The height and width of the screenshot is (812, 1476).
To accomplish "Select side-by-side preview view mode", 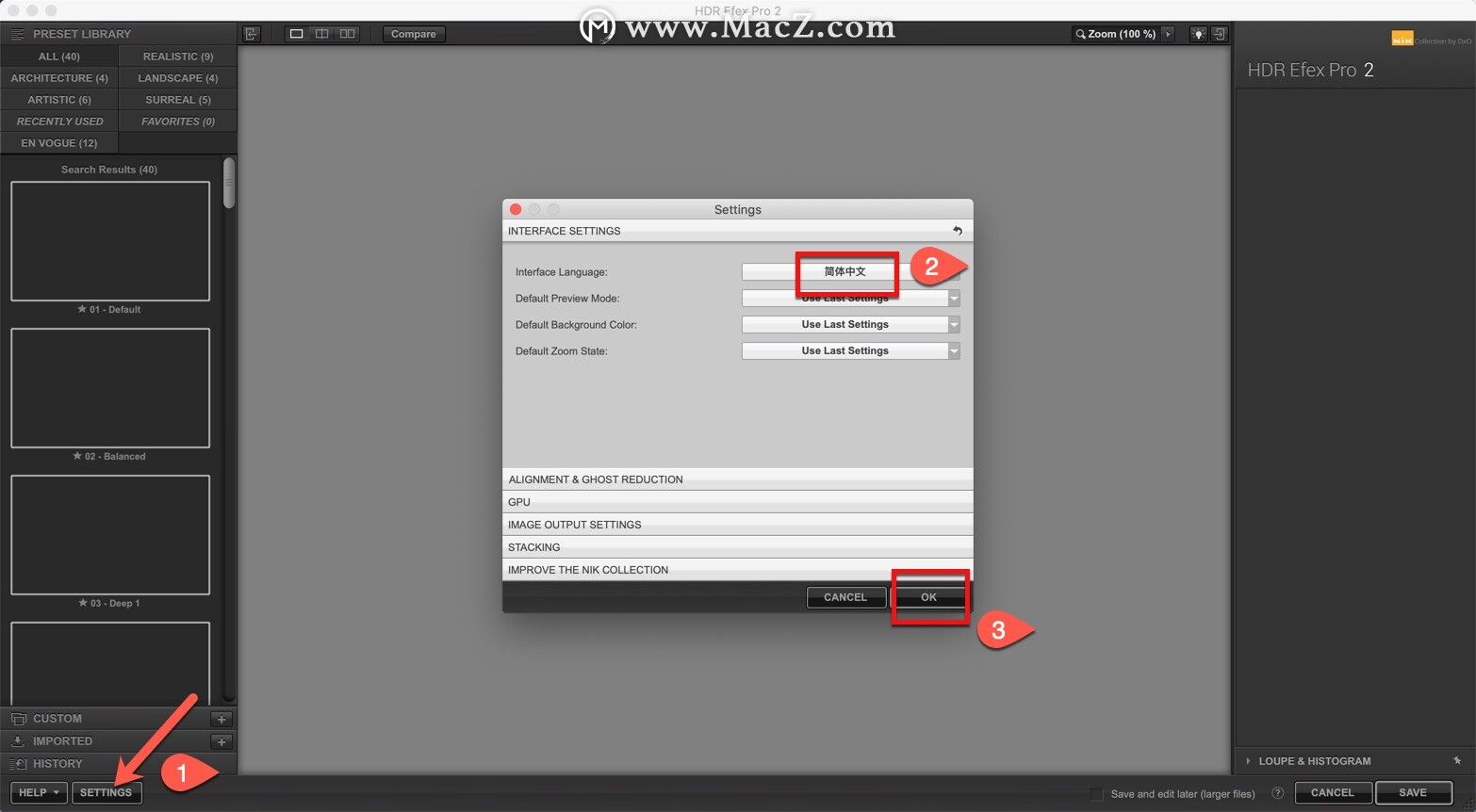I will click(348, 34).
